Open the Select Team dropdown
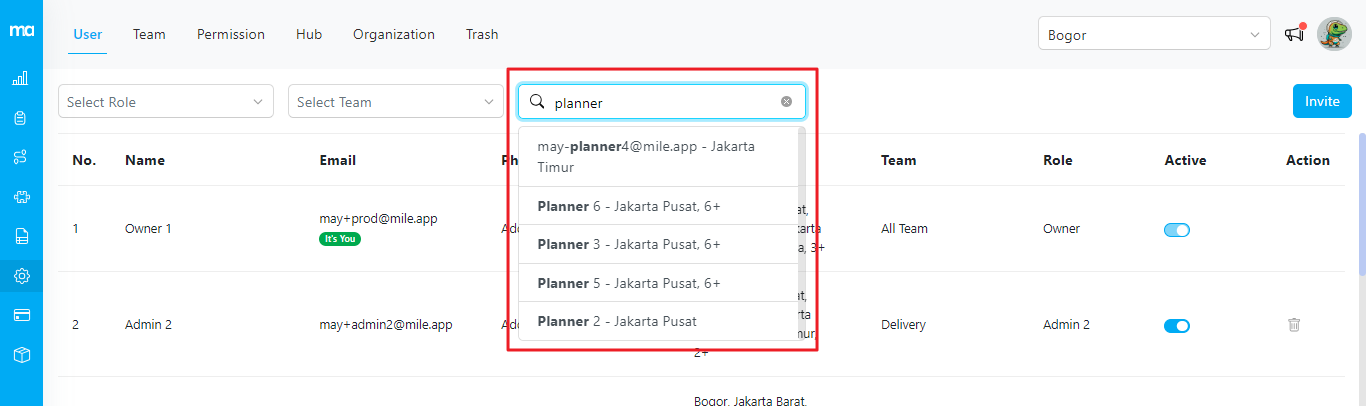Viewport: 1366px width, 406px height. click(x=395, y=102)
